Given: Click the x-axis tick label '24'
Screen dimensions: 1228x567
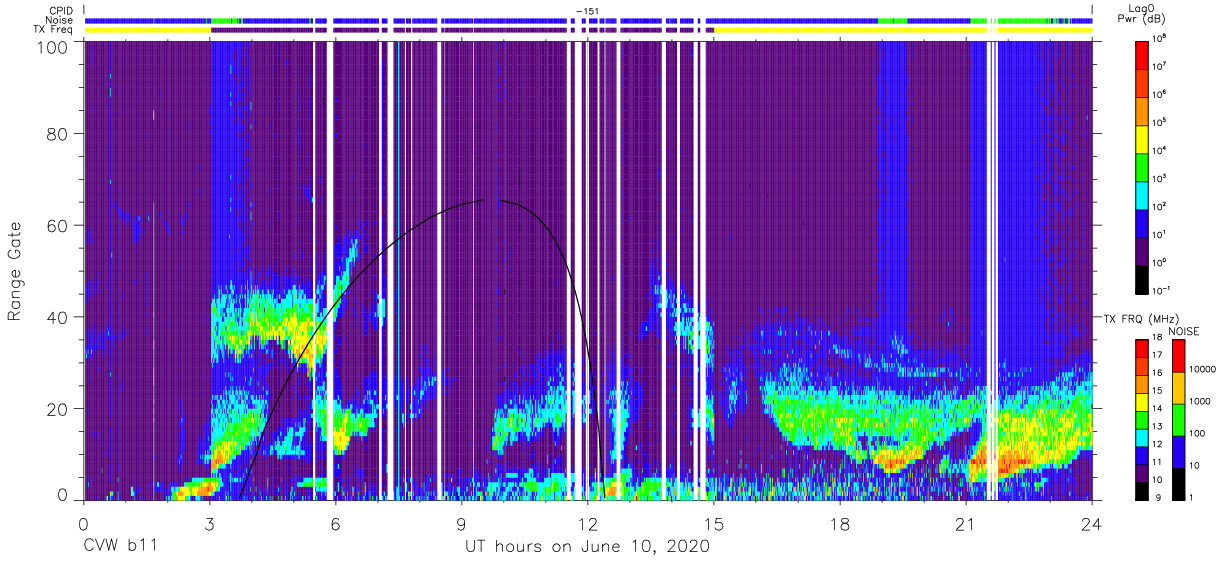Looking at the screenshot, I should (1091, 524).
